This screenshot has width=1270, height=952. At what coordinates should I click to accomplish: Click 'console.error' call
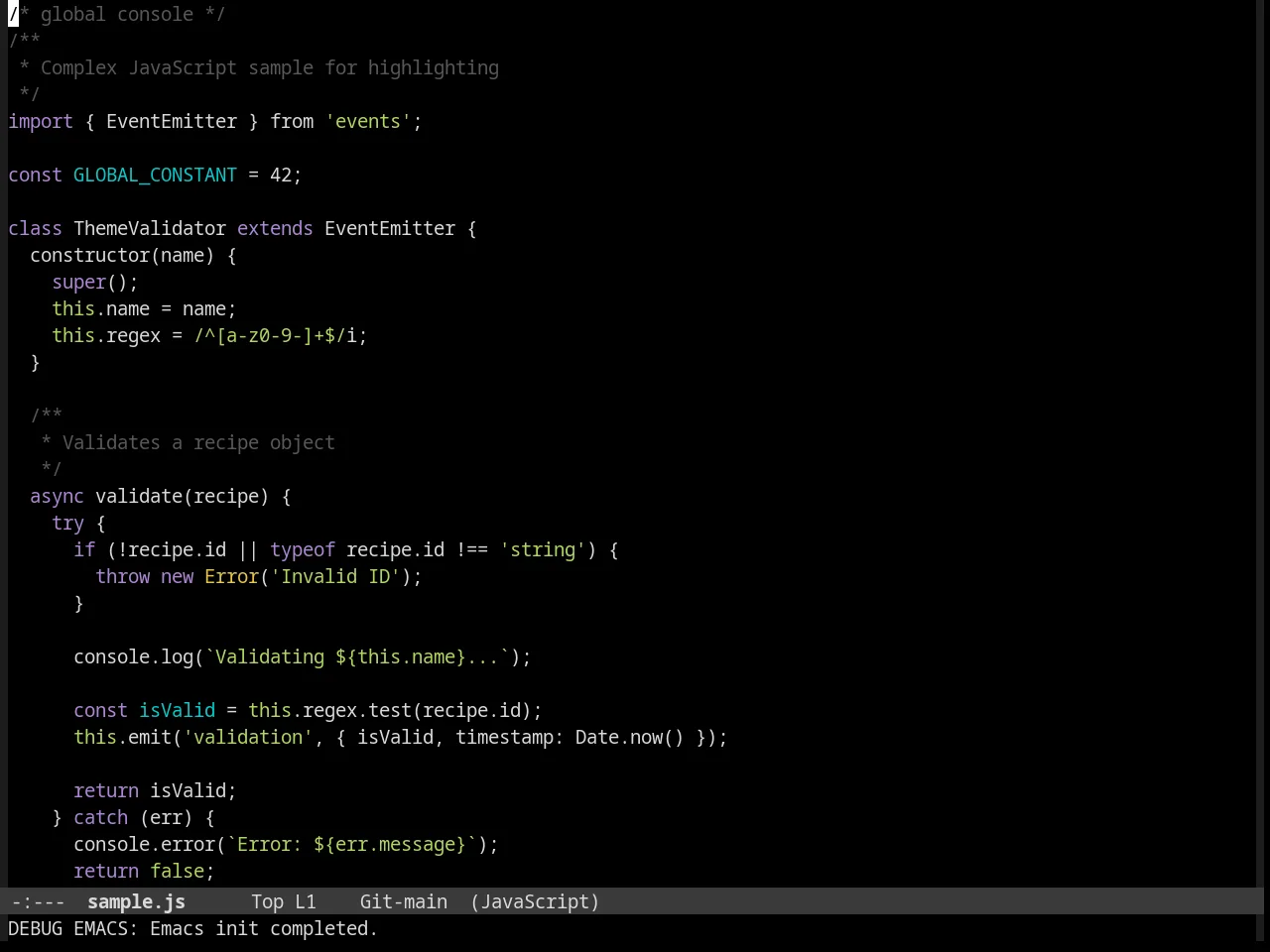(144, 844)
